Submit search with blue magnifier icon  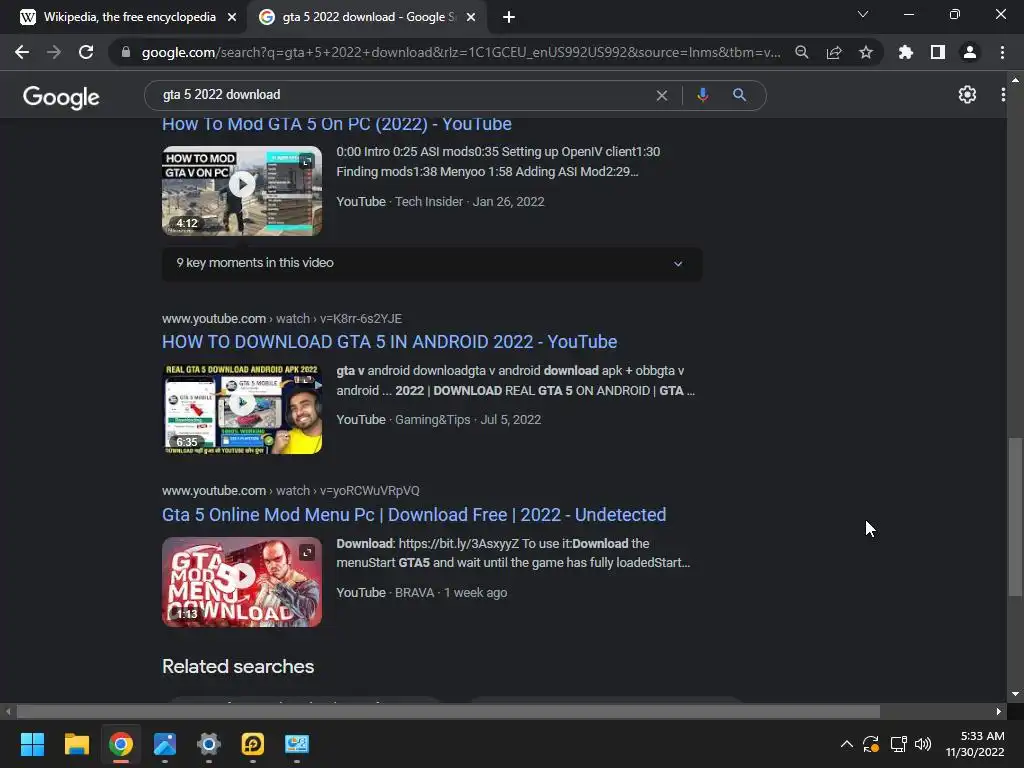pyautogui.click(x=739, y=95)
